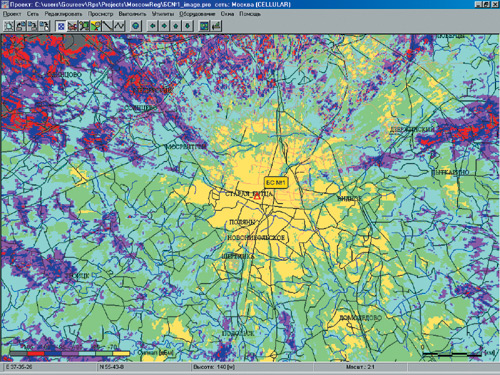Pan map down with down arrow icon
Image resolution: width=500 pixels, height=375 pixels.
point(187,26)
